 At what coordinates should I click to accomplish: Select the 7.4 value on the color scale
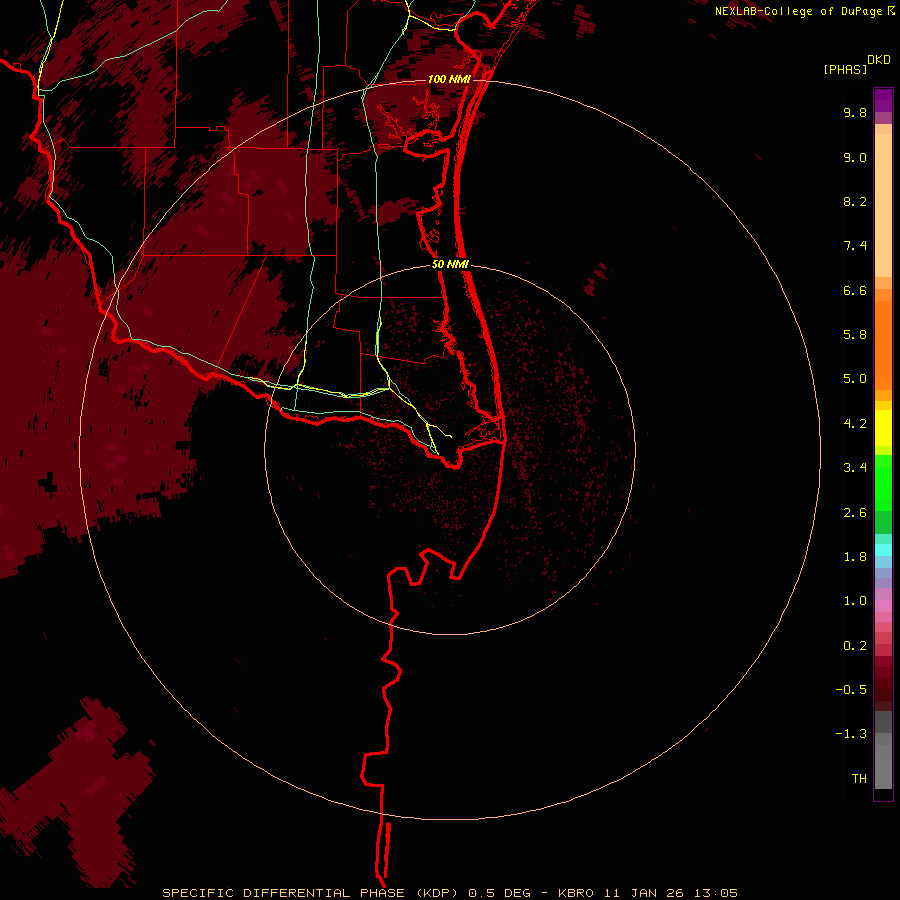pos(855,246)
